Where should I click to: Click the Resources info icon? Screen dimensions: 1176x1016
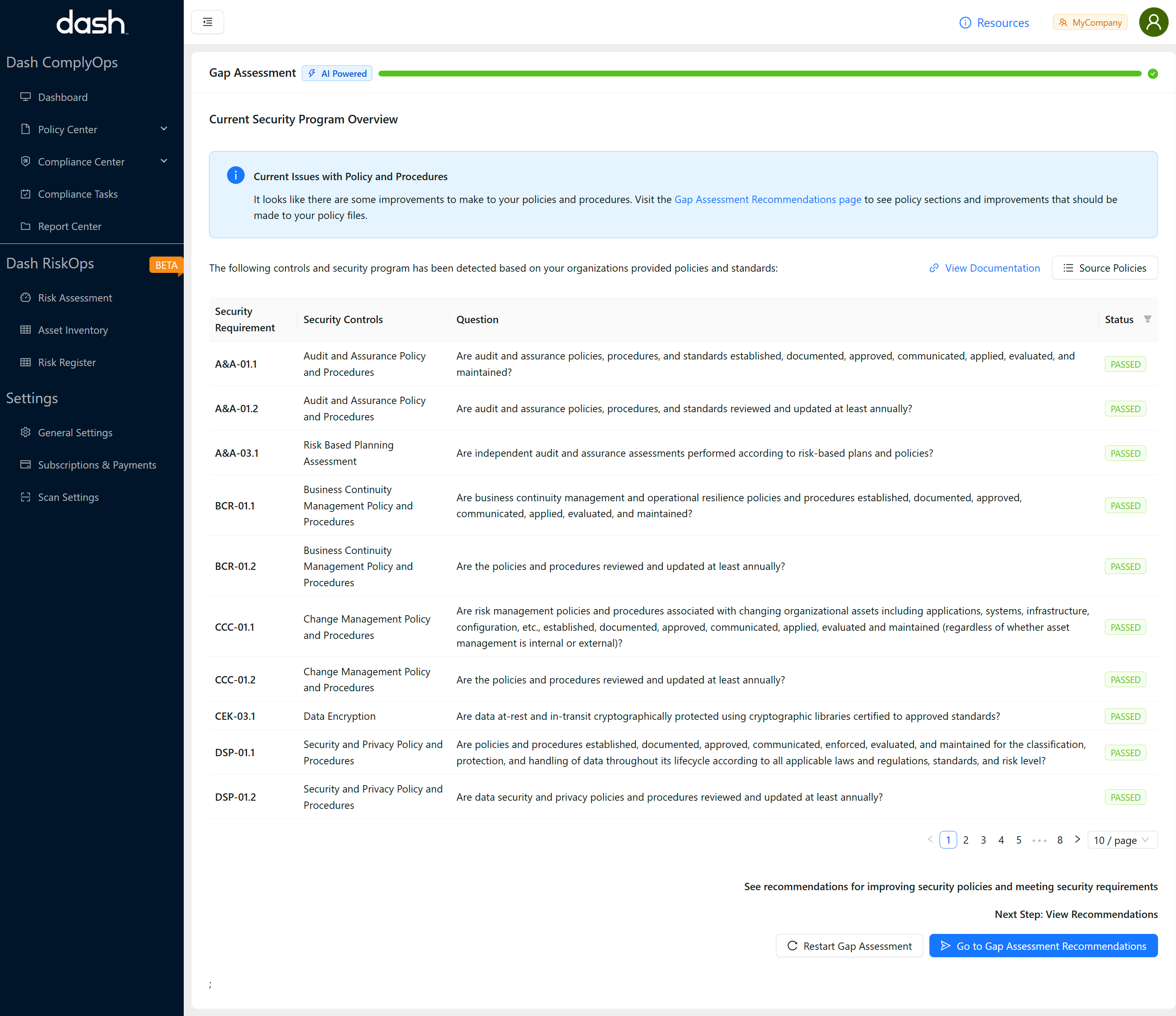965,23
